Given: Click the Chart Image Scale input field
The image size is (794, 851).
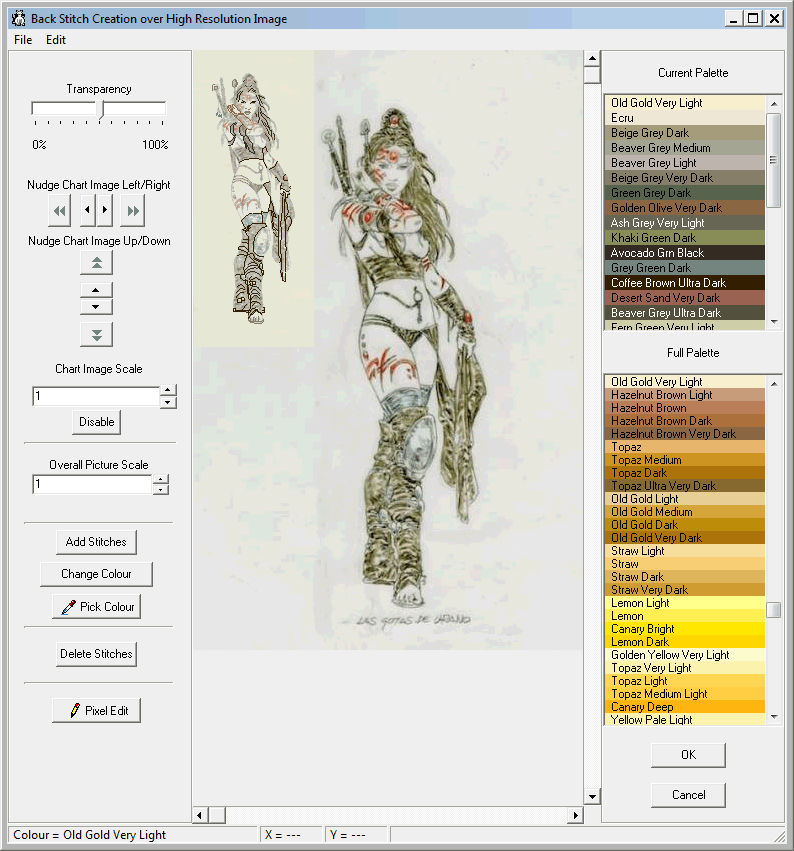Looking at the screenshot, I should click(96, 396).
